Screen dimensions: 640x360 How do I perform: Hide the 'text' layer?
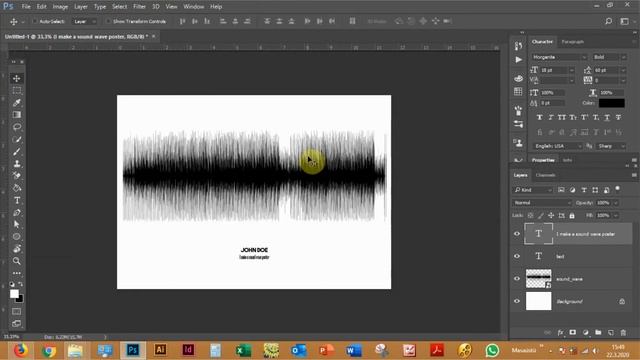(x=517, y=256)
